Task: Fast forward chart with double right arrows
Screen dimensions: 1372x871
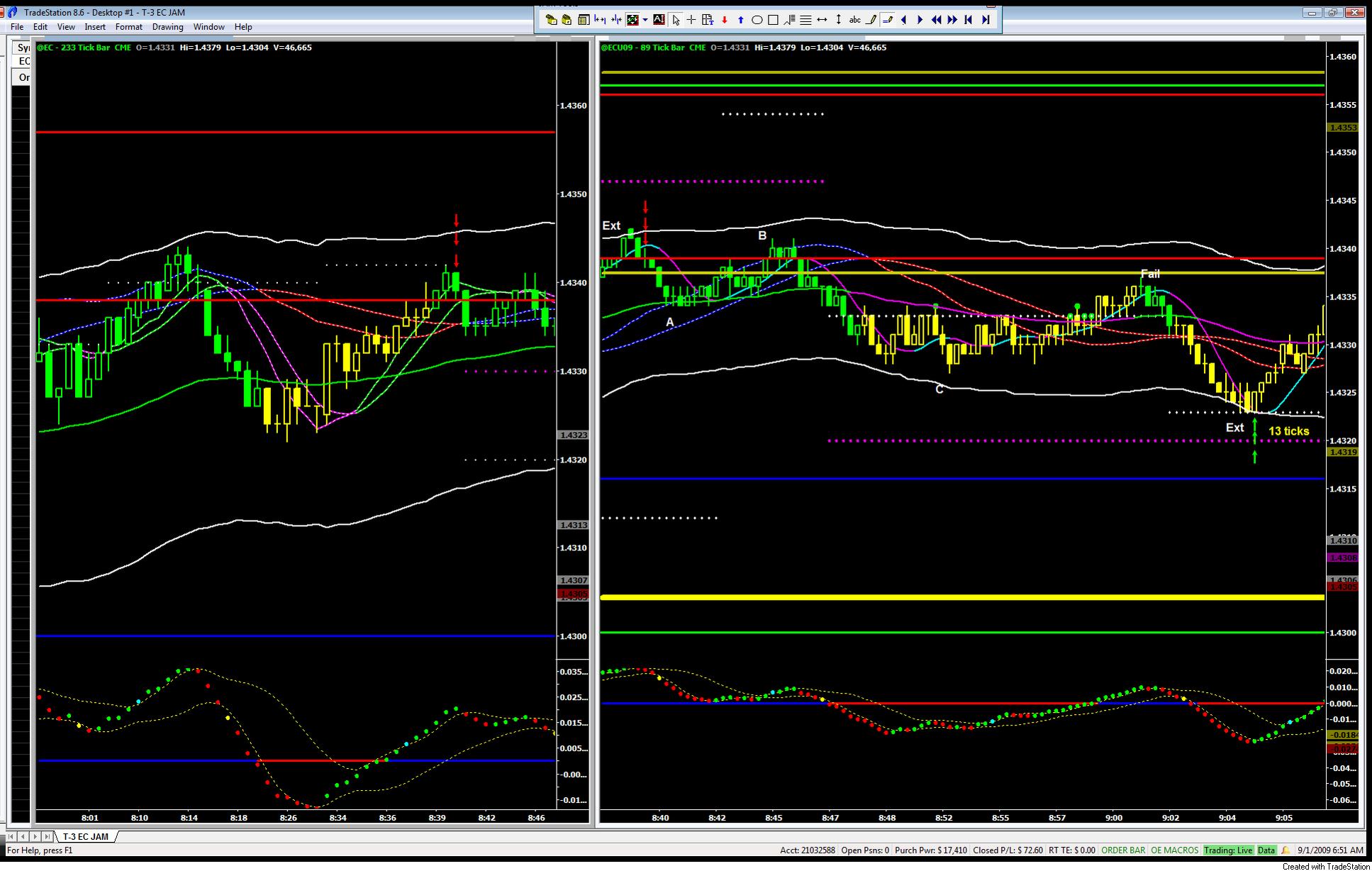Action: click(x=952, y=20)
